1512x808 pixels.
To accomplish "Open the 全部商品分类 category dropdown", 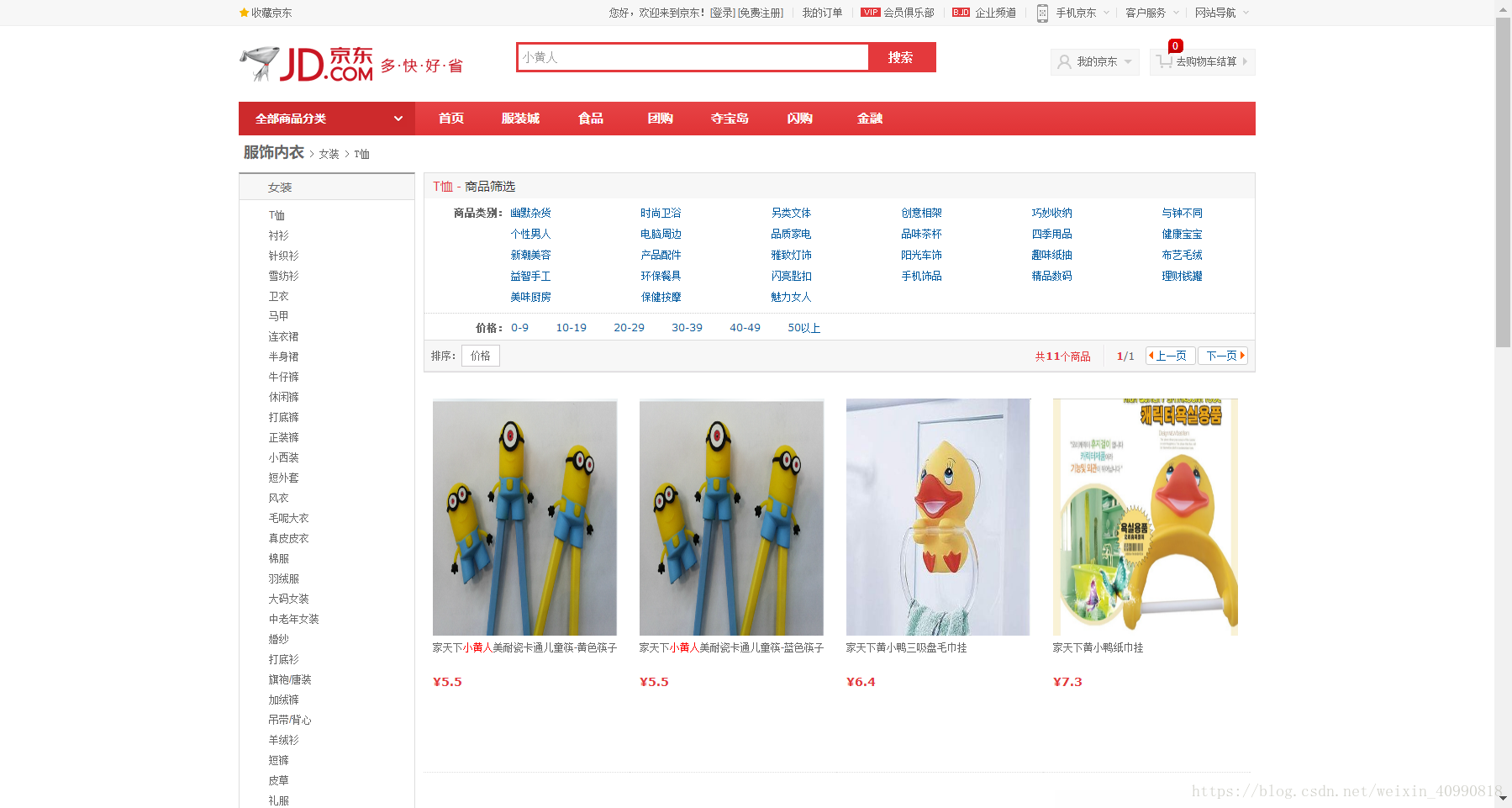I will click(x=327, y=119).
